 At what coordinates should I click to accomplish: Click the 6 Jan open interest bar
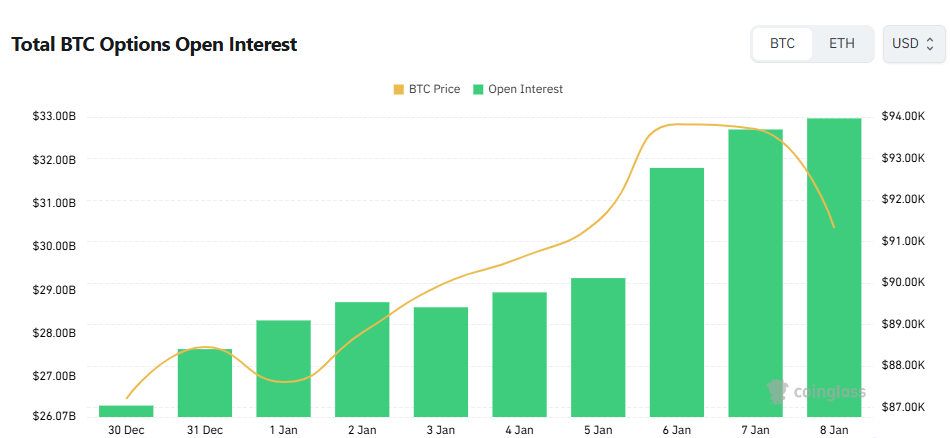(x=677, y=292)
